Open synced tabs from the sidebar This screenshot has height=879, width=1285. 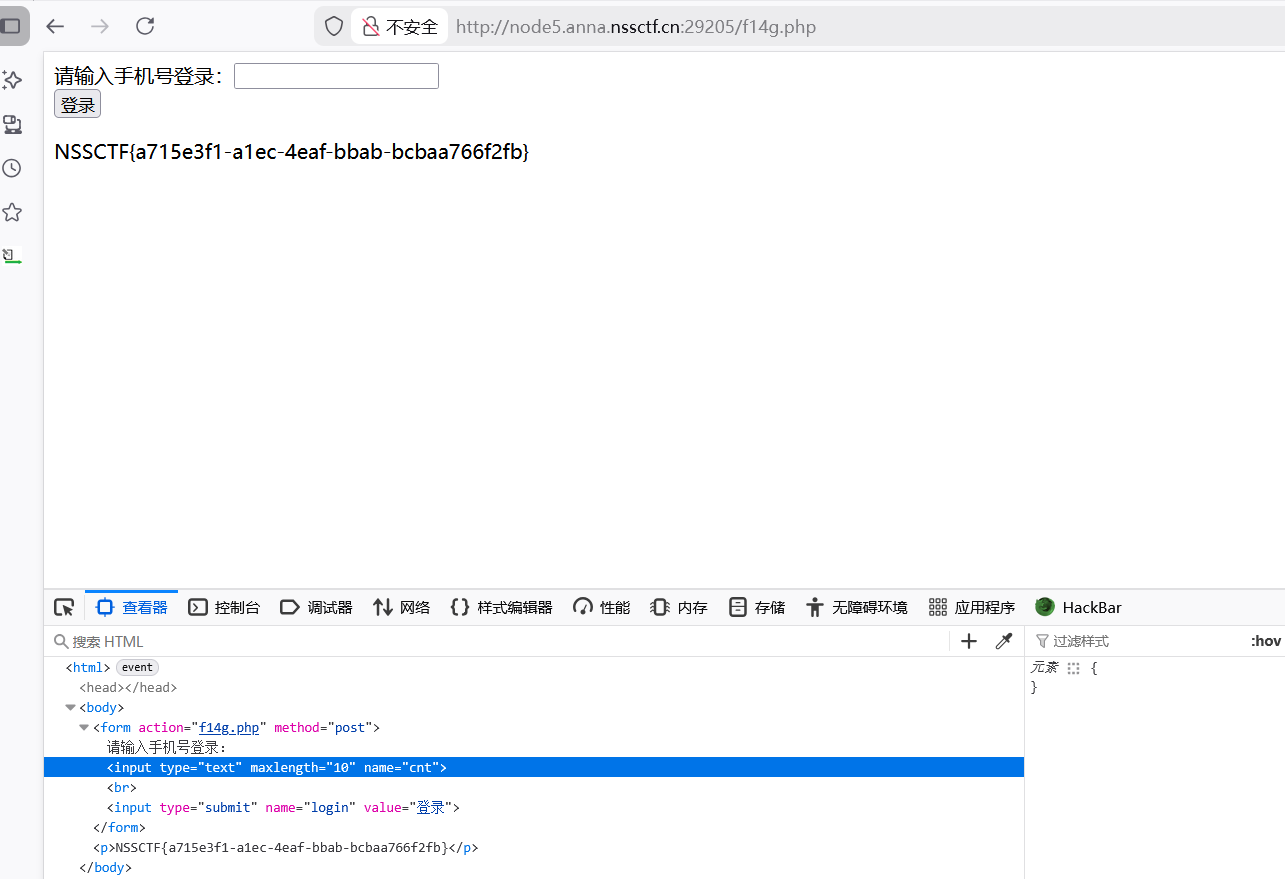pos(12,124)
